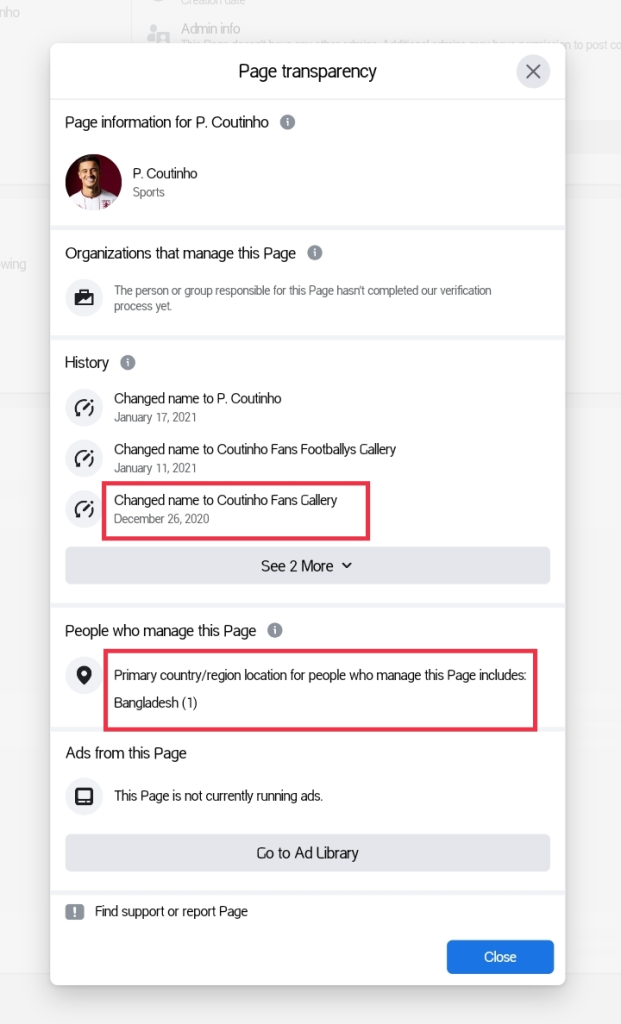
Task: Click info icon beside Page information heading
Action: 287,122
